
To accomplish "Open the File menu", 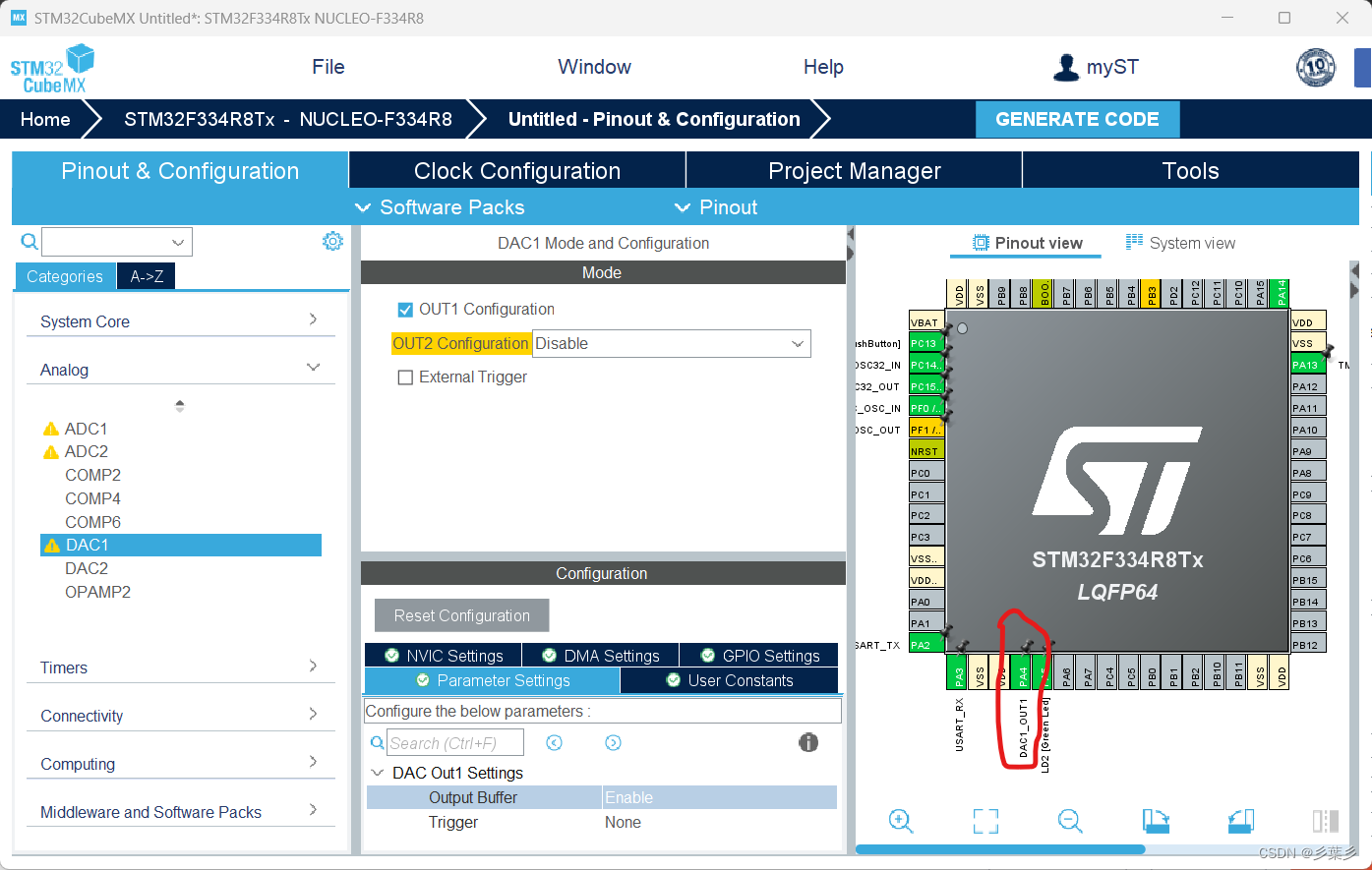I will [x=328, y=67].
